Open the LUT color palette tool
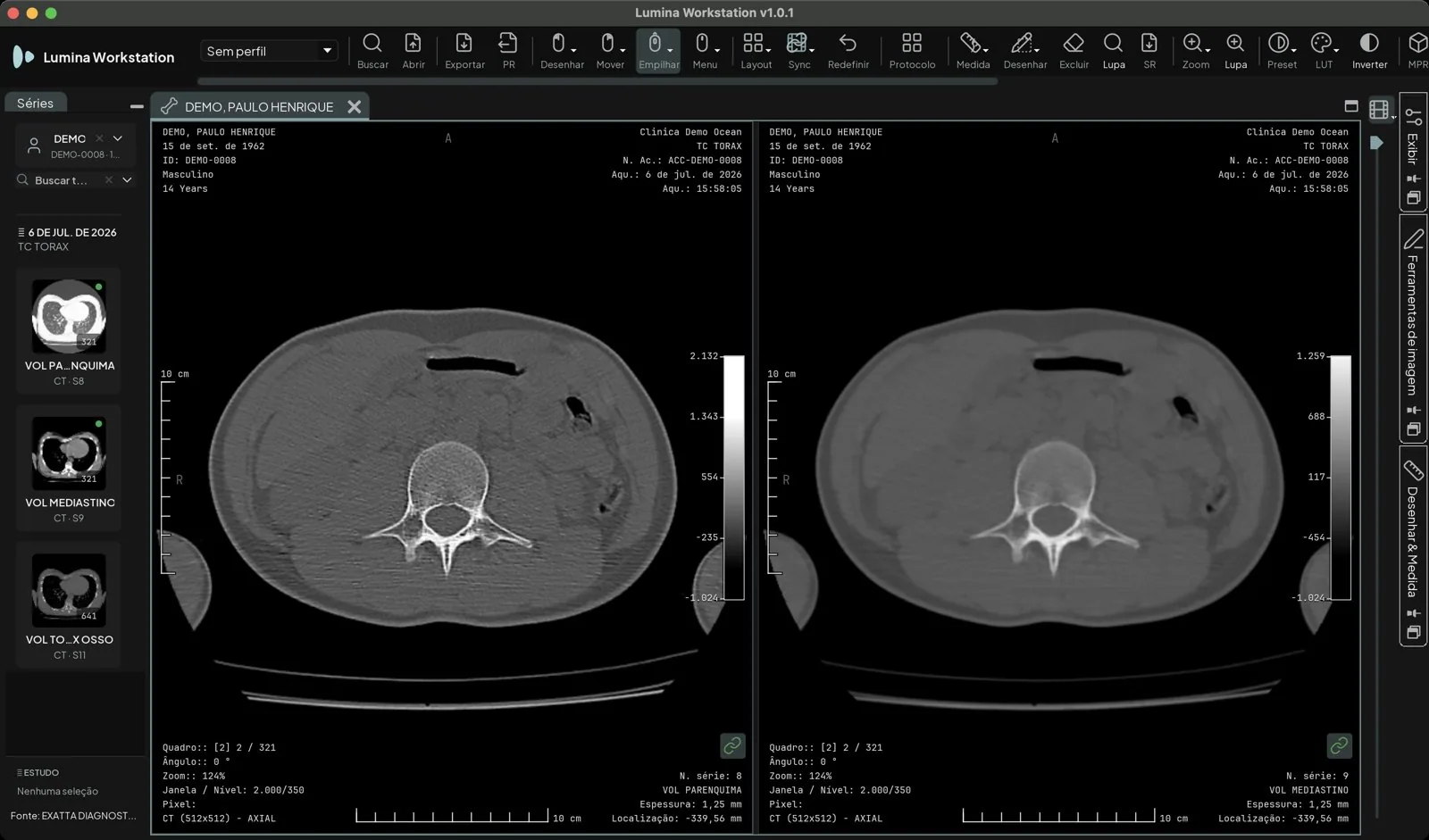 coord(1323,51)
